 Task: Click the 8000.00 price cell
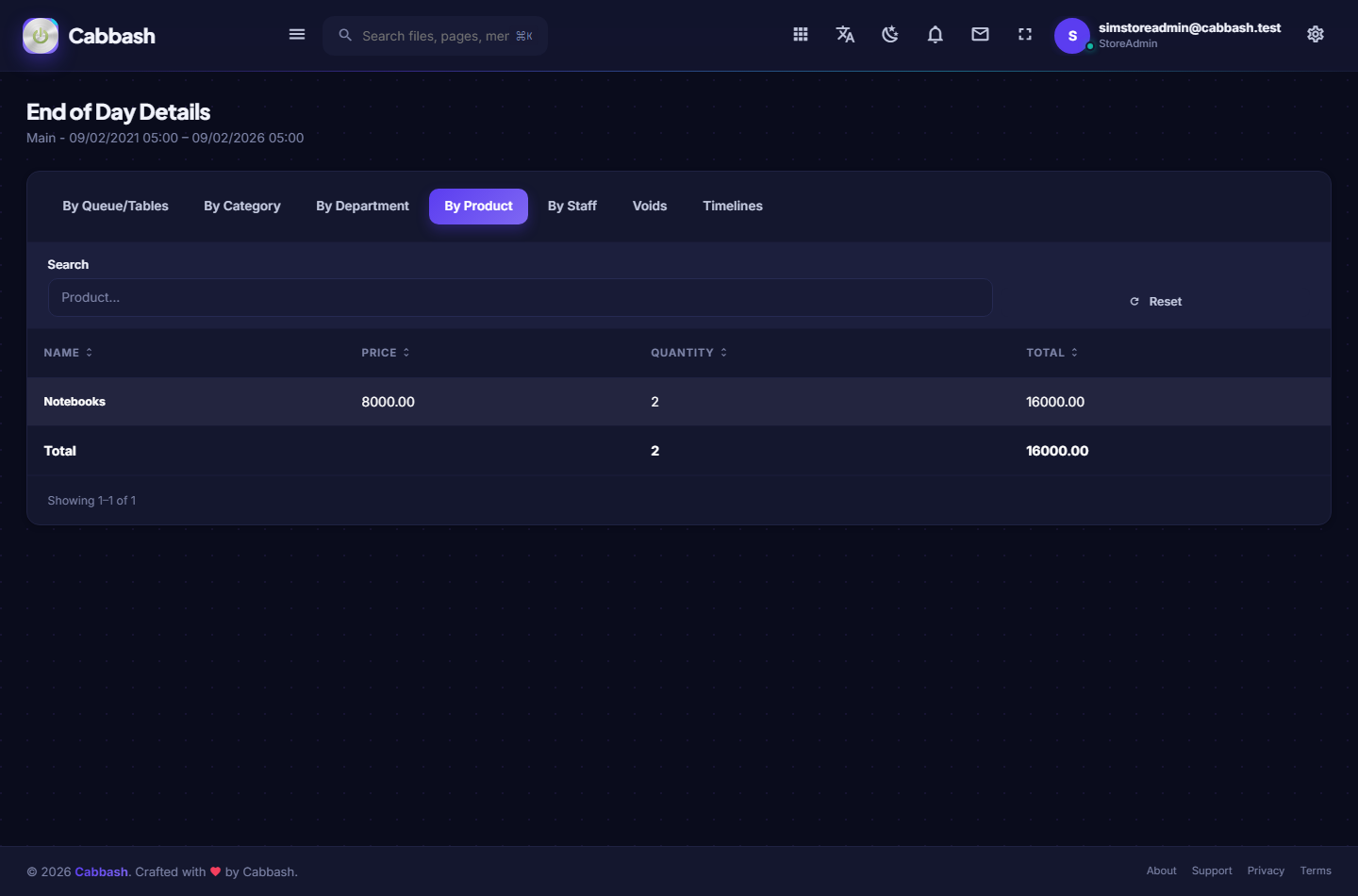pos(389,402)
